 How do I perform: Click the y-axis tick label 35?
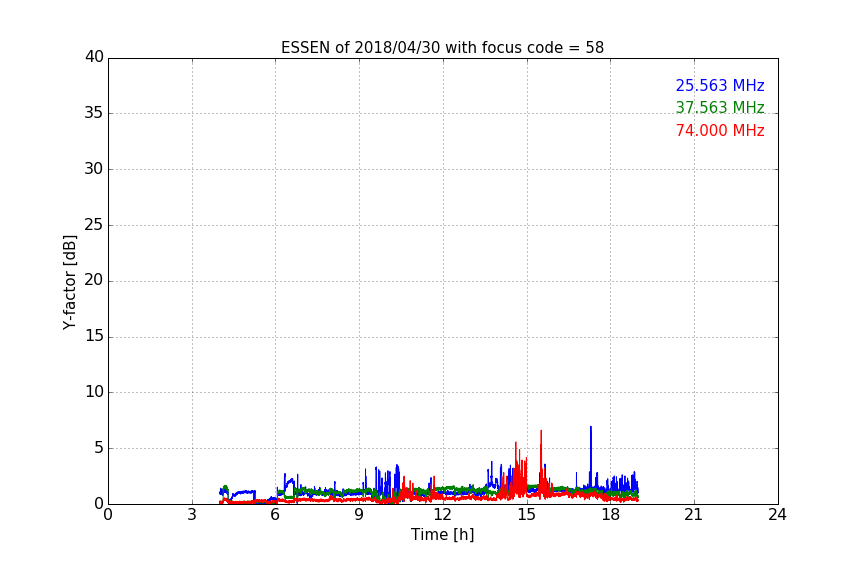click(x=94, y=113)
